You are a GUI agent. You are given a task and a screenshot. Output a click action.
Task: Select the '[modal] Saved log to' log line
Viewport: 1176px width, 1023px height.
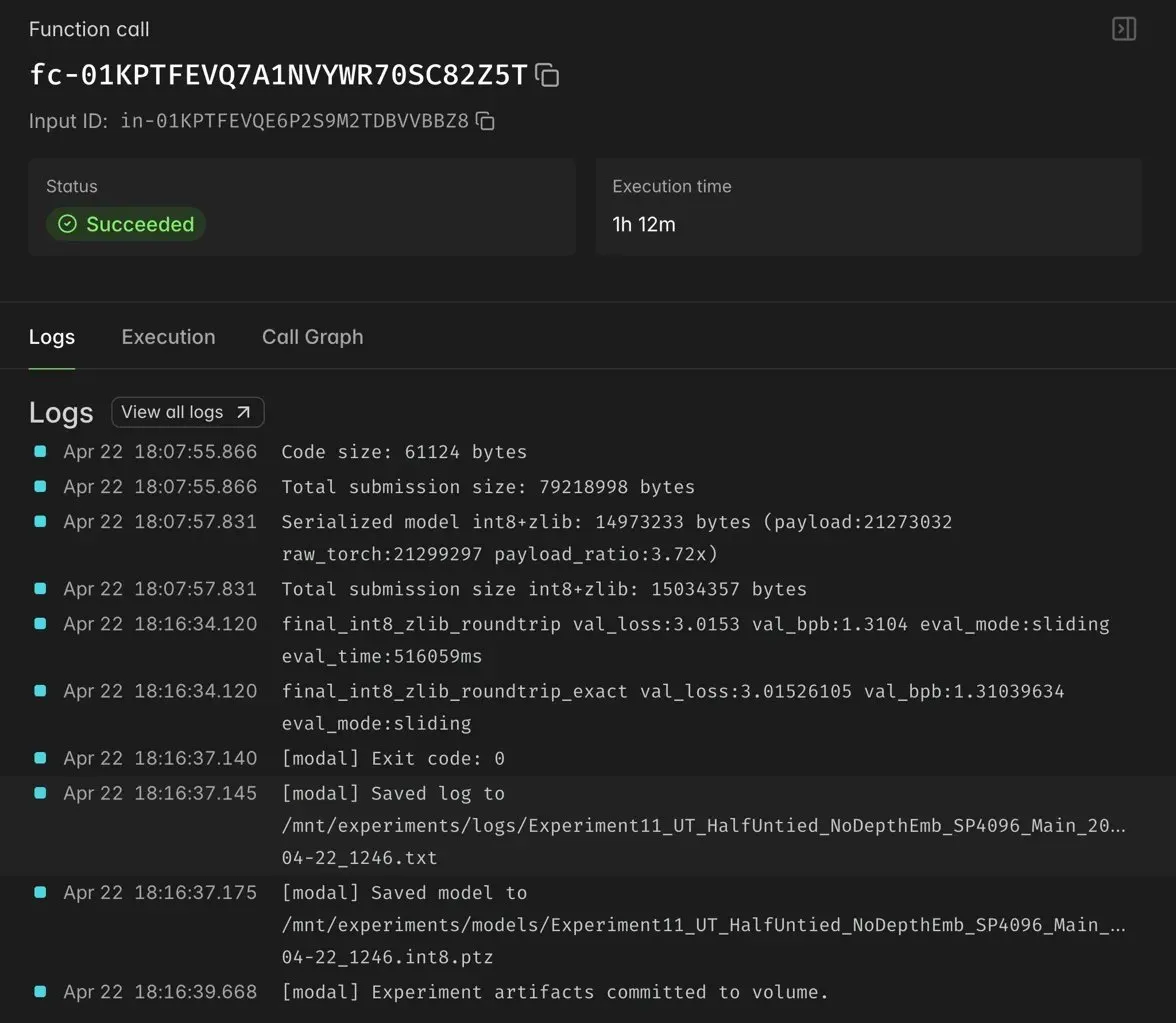(588, 826)
